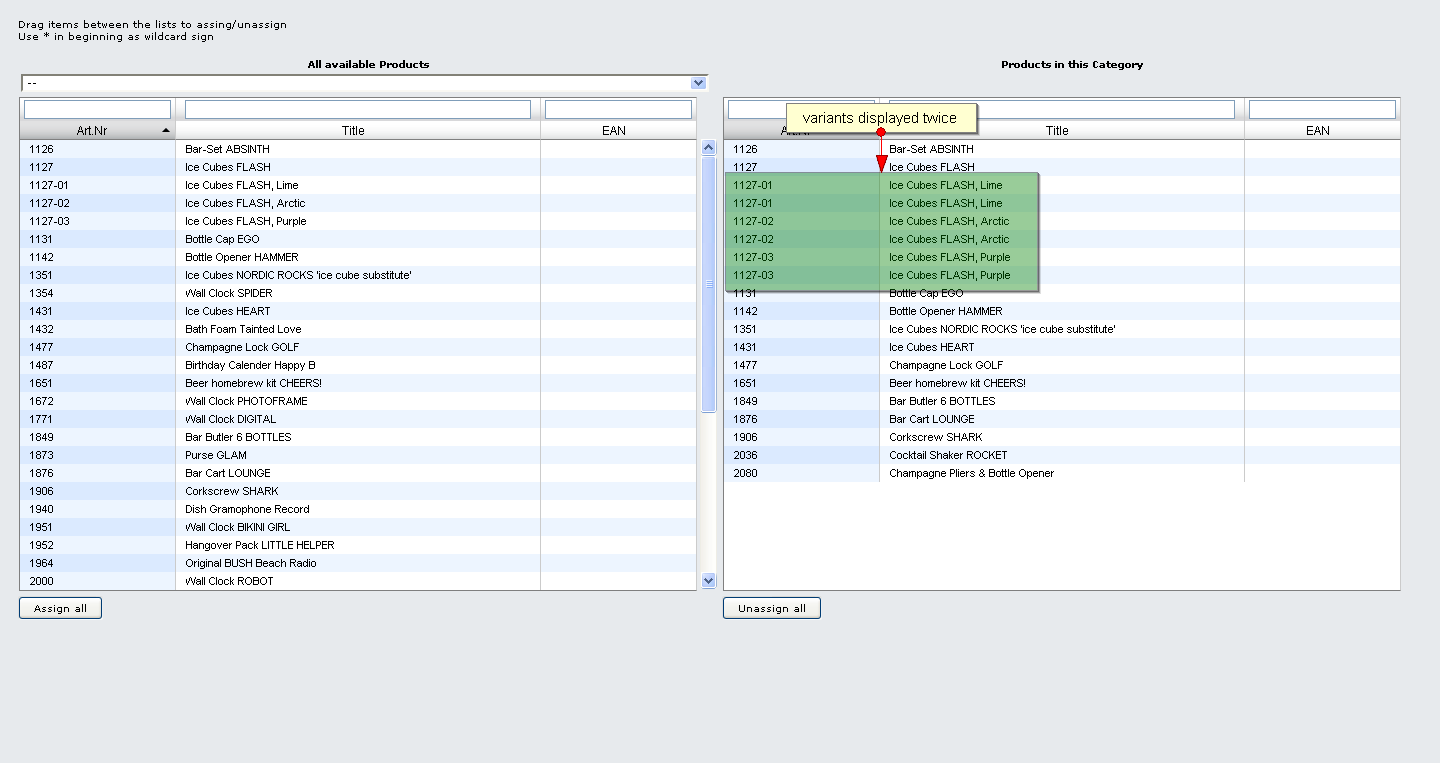
Task: Select Wall Clock SPIDER in available products
Action: tap(229, 293)
